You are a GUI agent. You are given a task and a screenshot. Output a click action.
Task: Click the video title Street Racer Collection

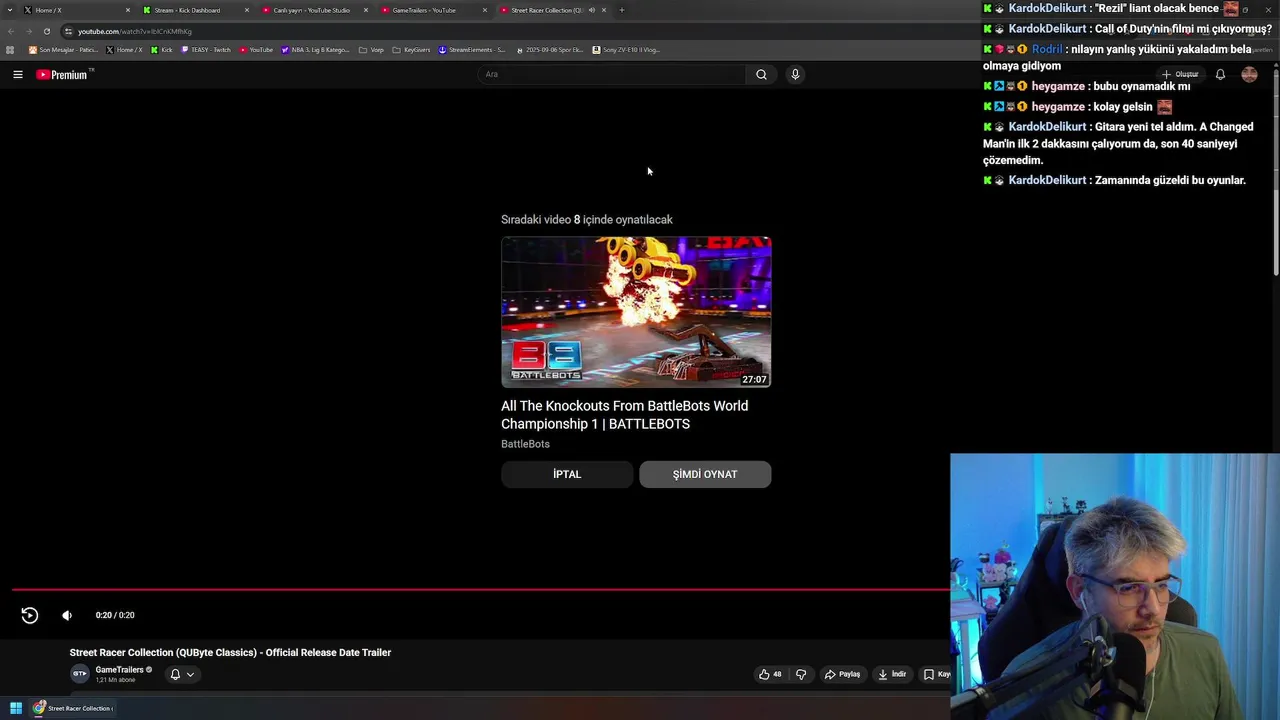coord(230,652)
